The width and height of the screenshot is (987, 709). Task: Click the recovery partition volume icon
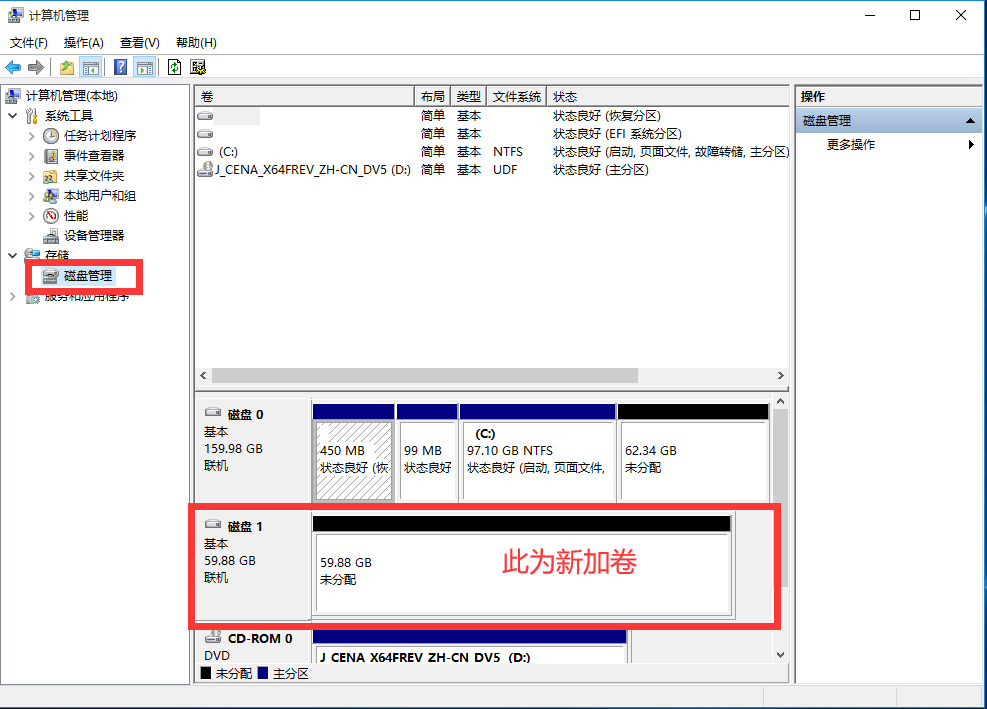[x=205, y=116]
